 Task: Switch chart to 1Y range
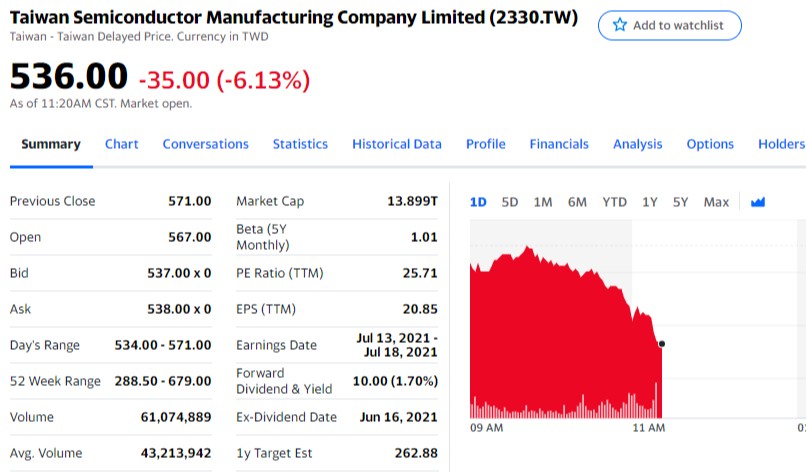click(x=650, y=202)
